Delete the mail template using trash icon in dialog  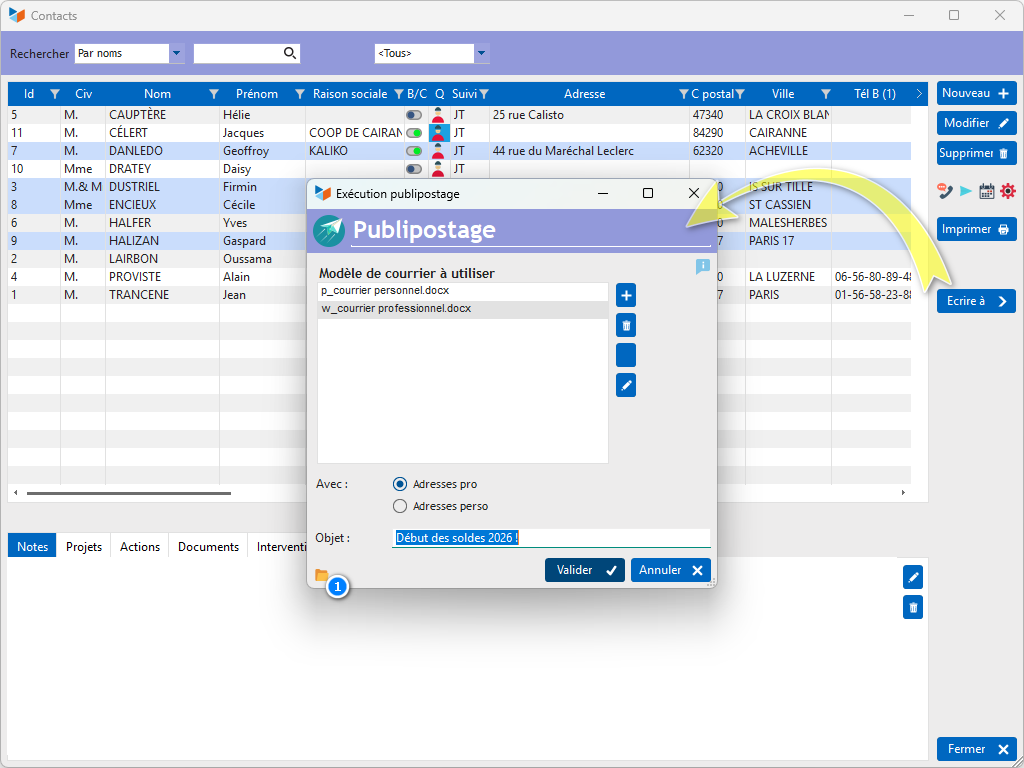click(x=626, y=325)
